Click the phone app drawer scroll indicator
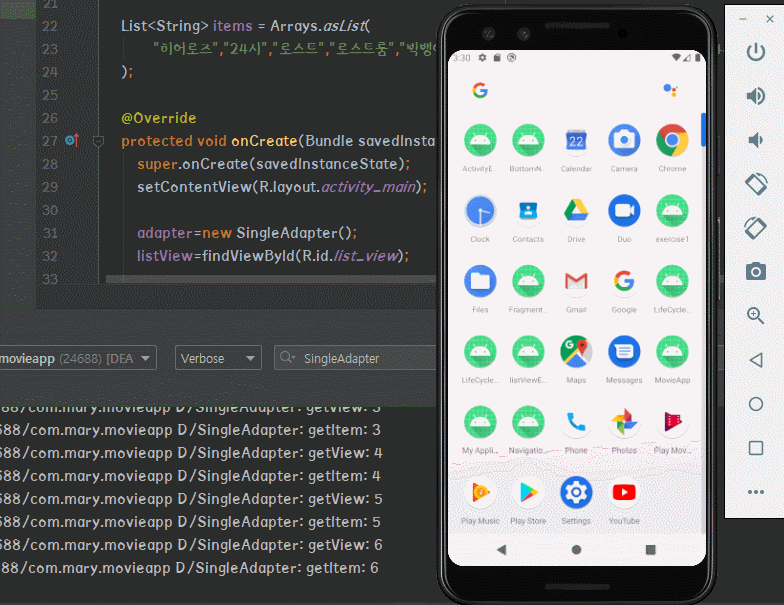 703,130
